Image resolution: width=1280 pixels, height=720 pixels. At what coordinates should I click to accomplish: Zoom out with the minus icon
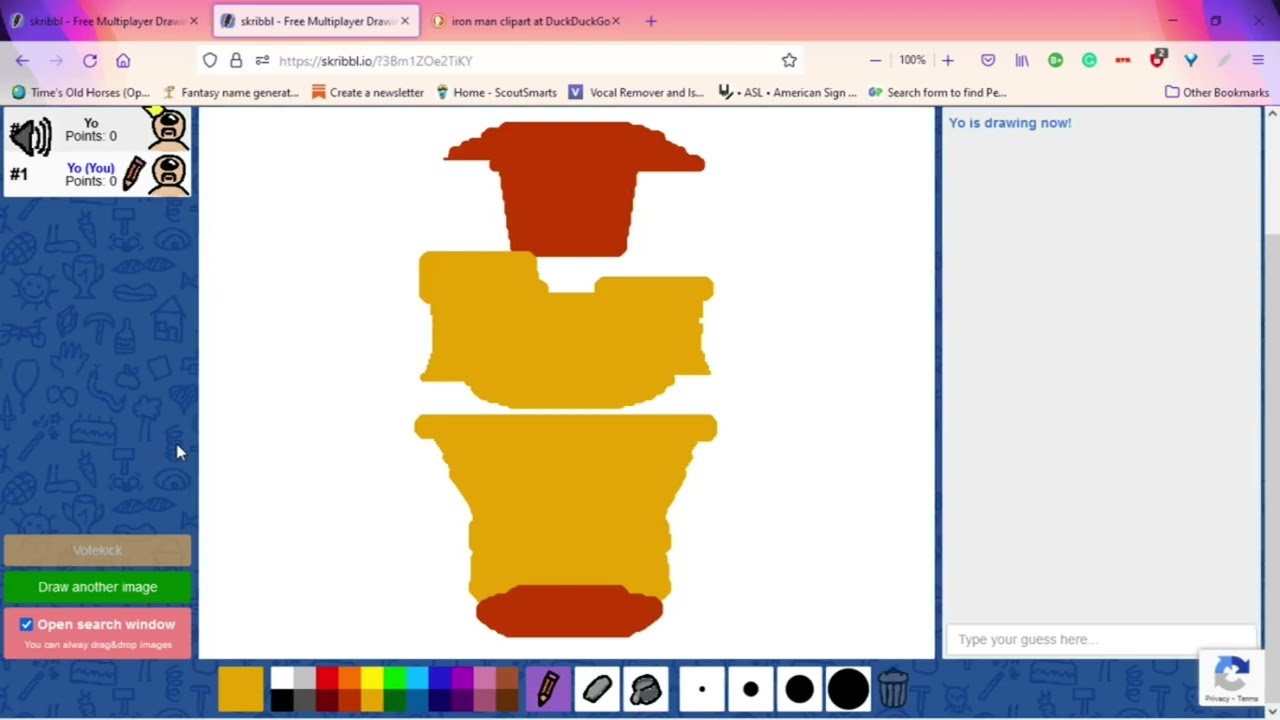[x=875, y=60]
